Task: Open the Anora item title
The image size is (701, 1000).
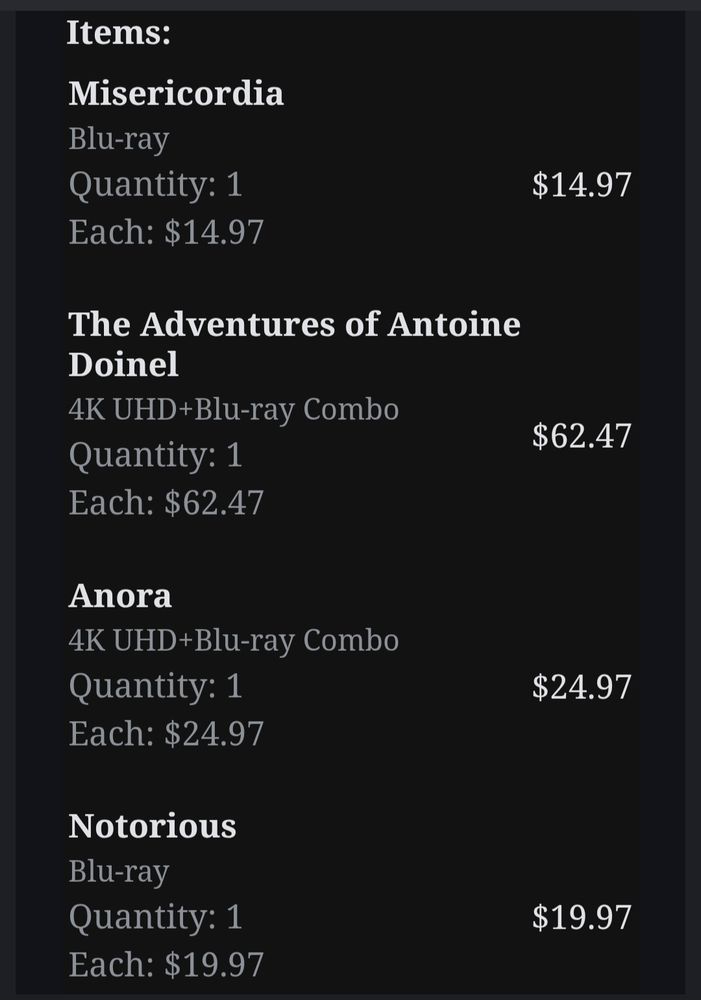Action: coord(120,596)
